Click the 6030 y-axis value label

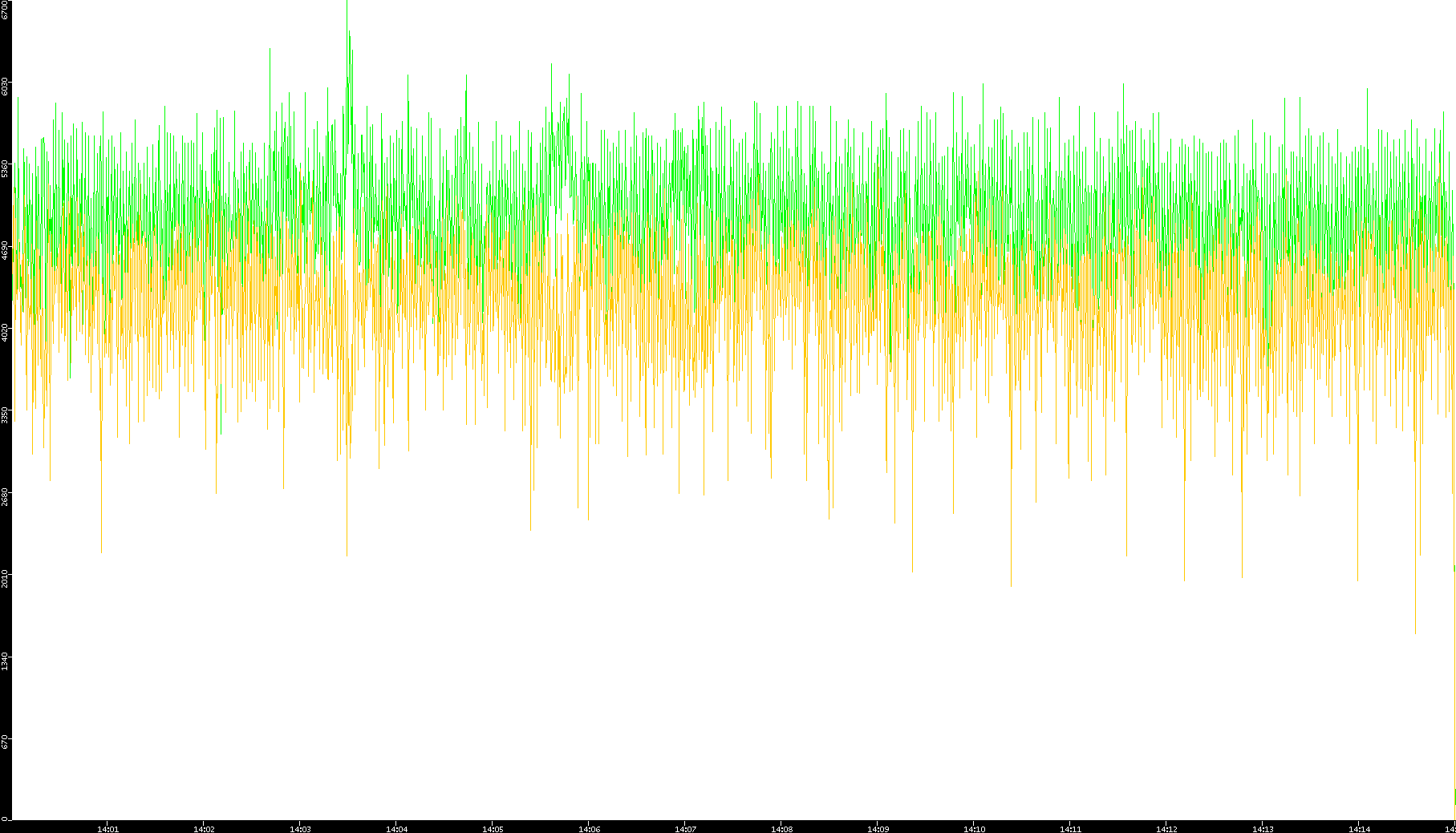point(5,87)
